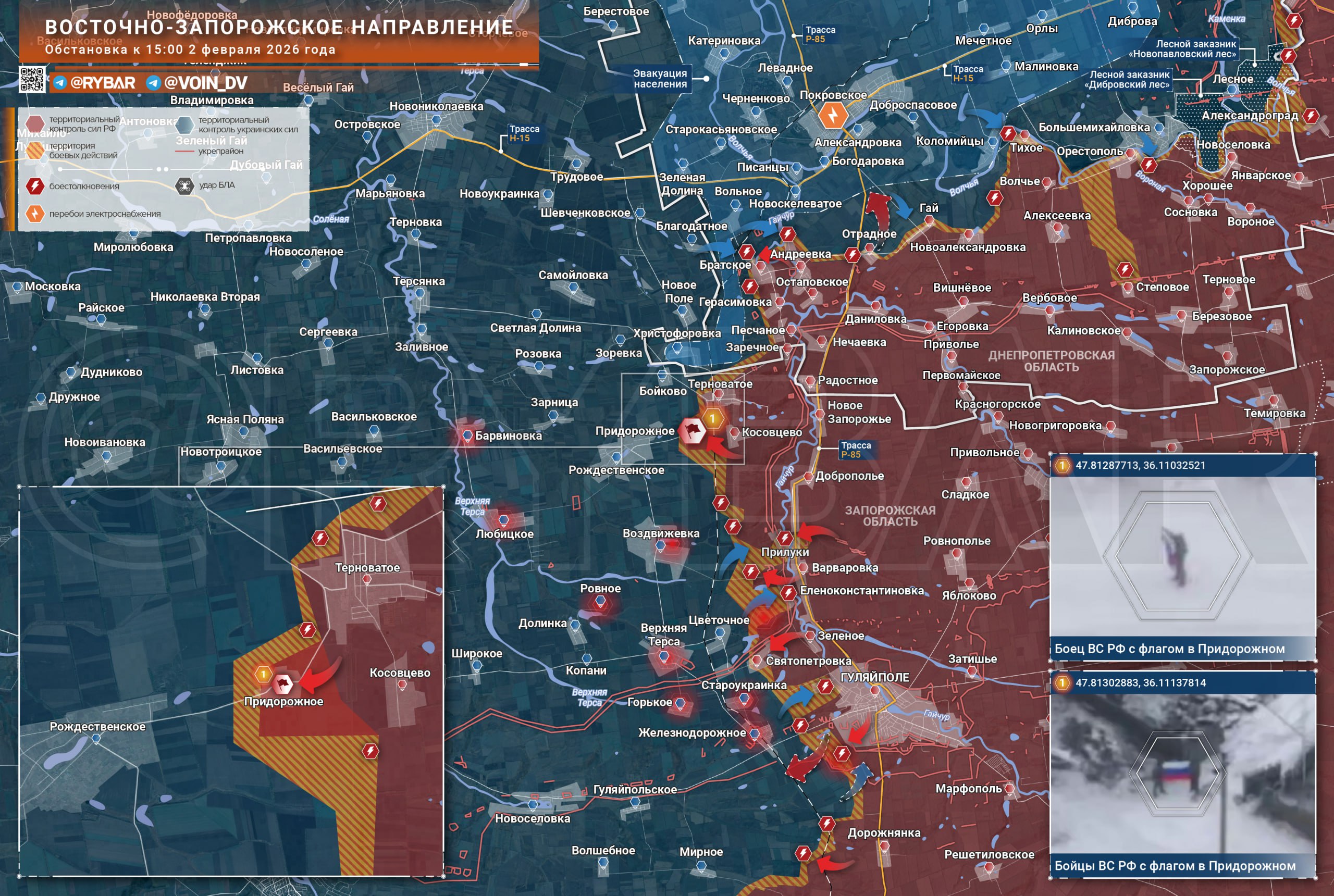Click the power outage icon at Покровское
The width and height of the screenshot is (1334, 896).
(x=833, y=116)
